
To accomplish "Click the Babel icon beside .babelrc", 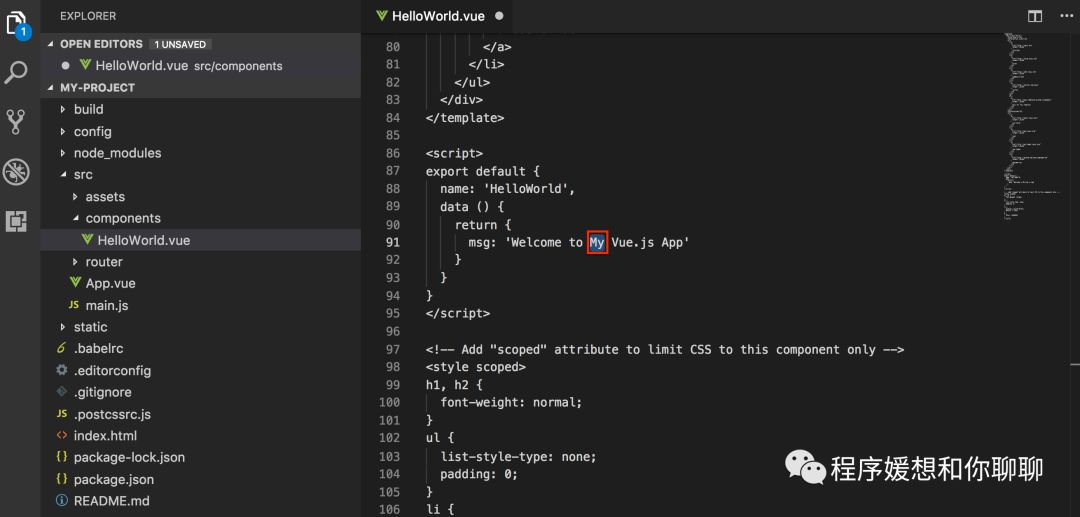I will coord(62,348).
